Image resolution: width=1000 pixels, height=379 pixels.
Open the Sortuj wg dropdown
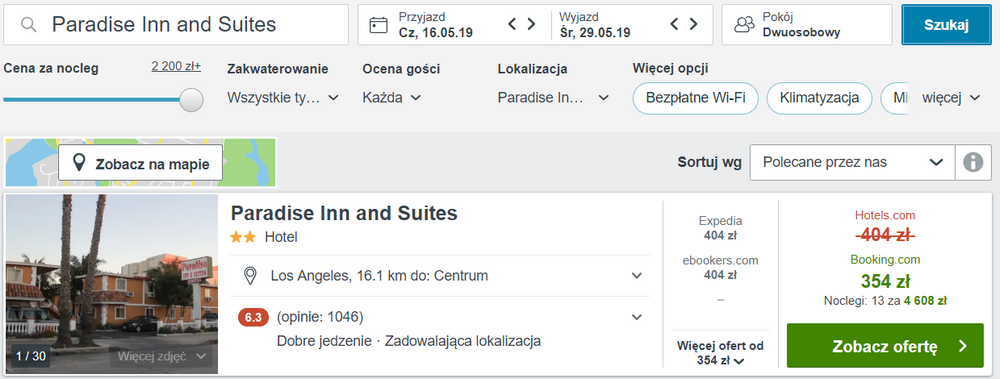pyautogui.click(x=853, y=162)
